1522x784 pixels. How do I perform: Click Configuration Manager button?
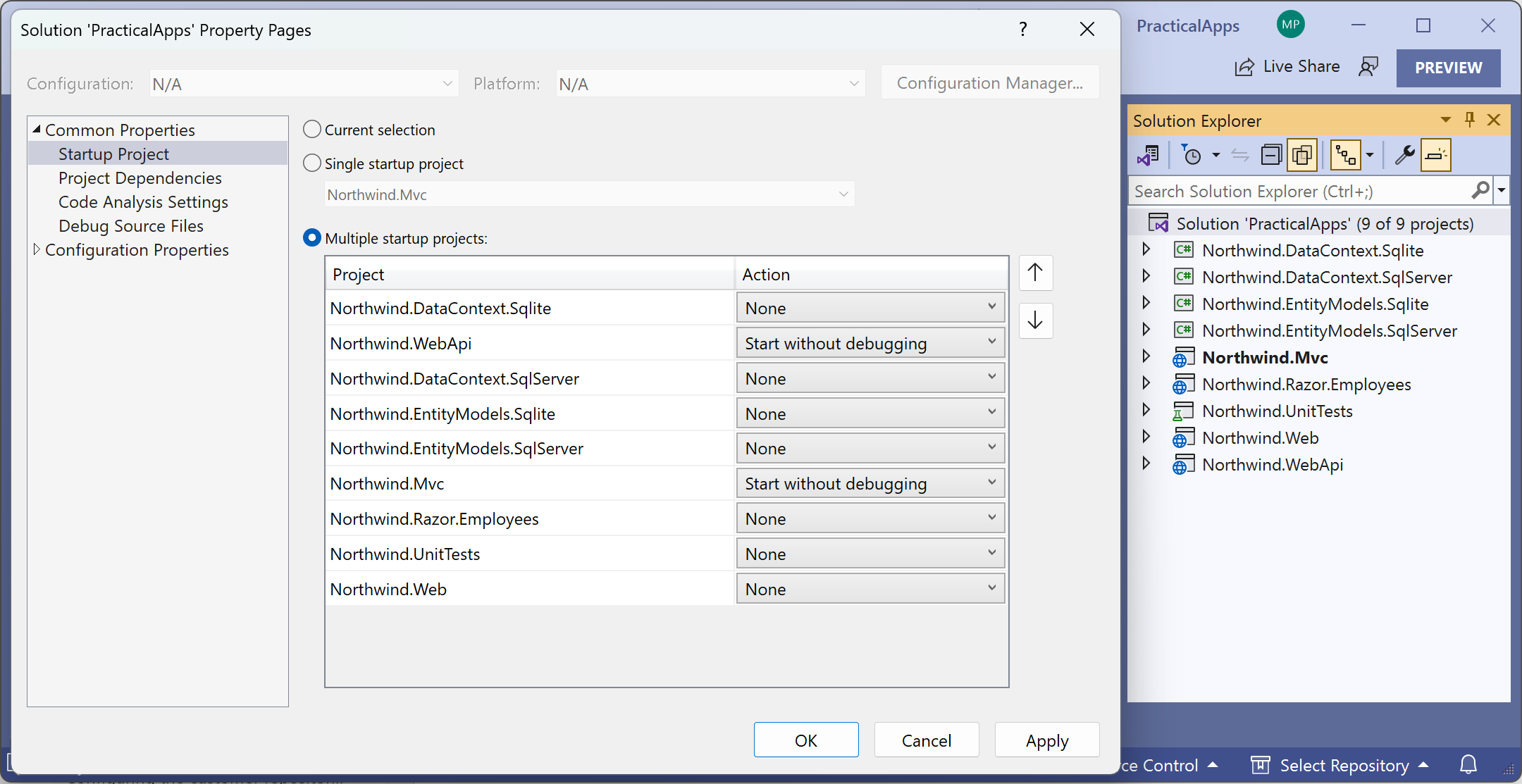(x=990, y=82)
